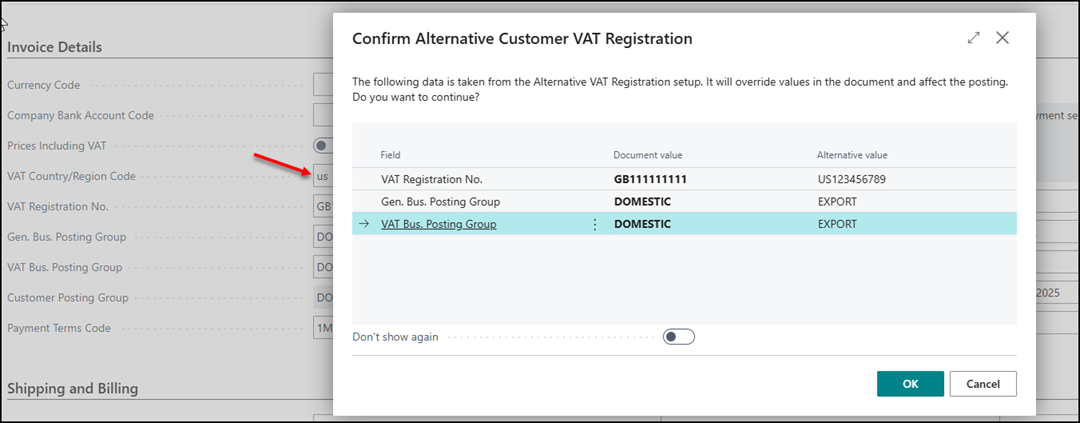Click EXPORT in highlighted VAT Bus. Posting Group row
This screenshot has width=1080, height=423.
click(x=837, y=224)
